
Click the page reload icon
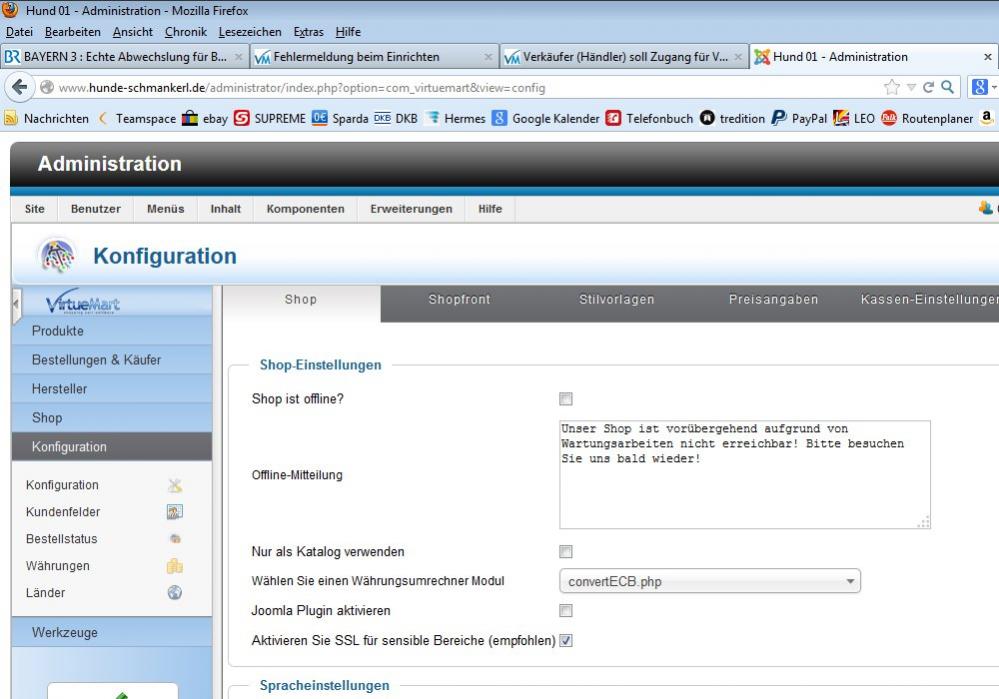point(929,87)
